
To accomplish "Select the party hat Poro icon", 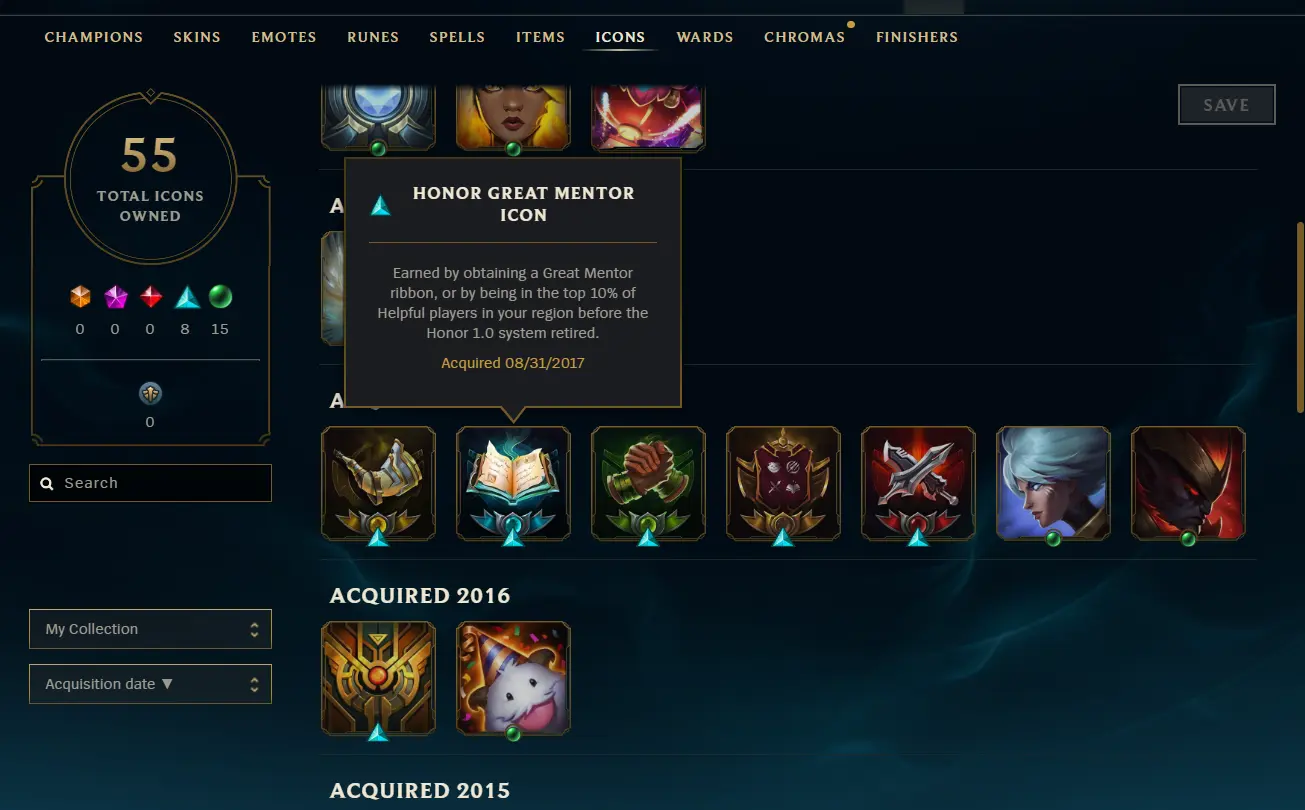I will pos(513,679).
